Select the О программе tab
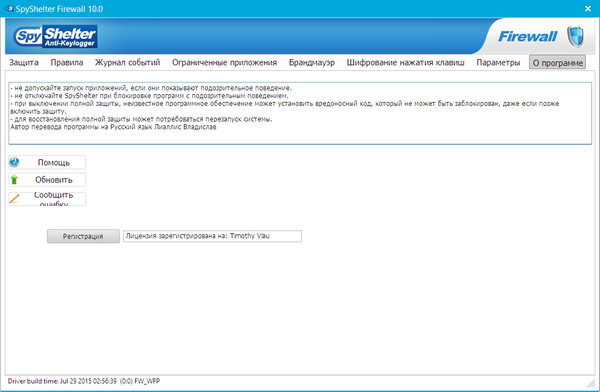The height and width of the screenshot is (392, 600). point(558,62)
